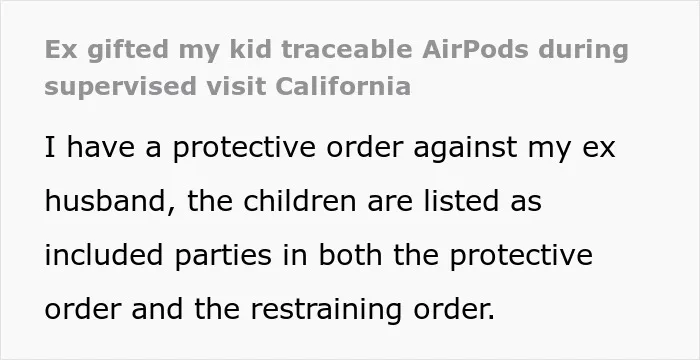The image size is (700, 360).
Task: Click the word "husband" in the post body
Action: [105, 201]
